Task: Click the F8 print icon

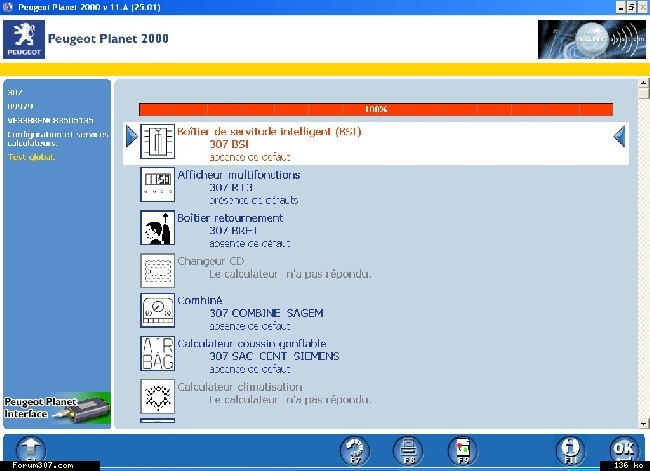Action: 408,450
